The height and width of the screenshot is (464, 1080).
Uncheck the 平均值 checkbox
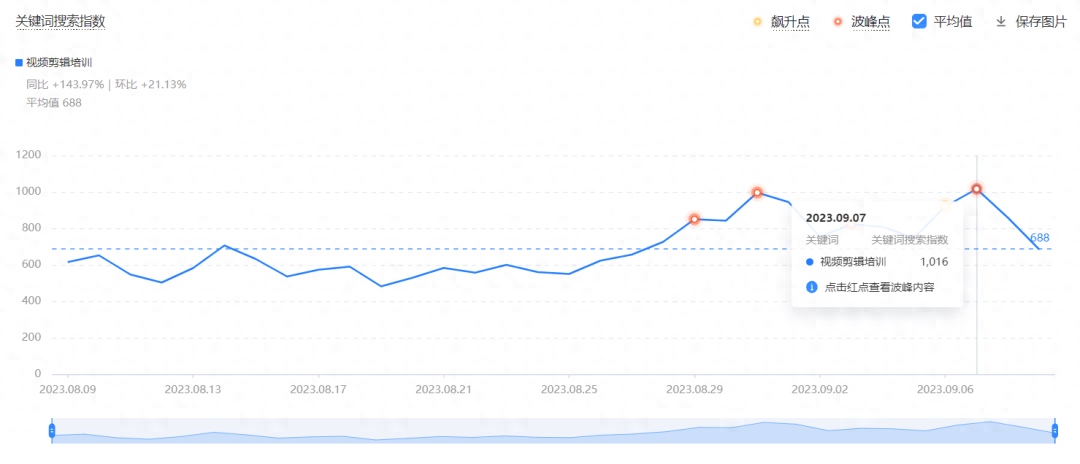[919, 21]
